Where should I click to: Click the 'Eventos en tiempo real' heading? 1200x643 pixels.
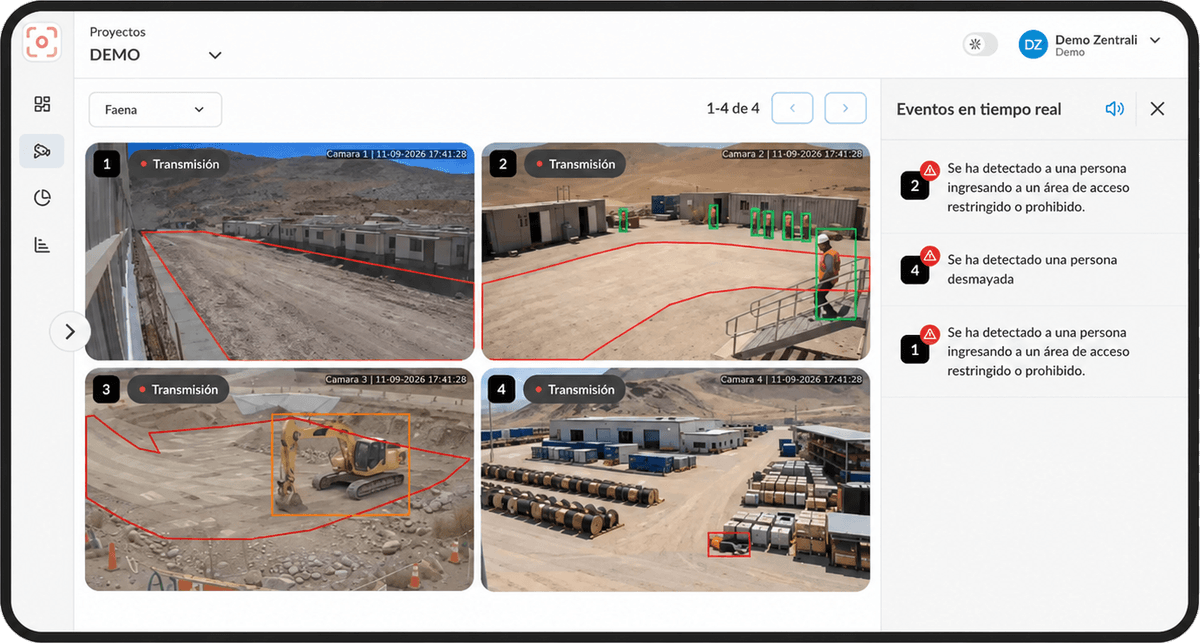(x=979, y=109)
